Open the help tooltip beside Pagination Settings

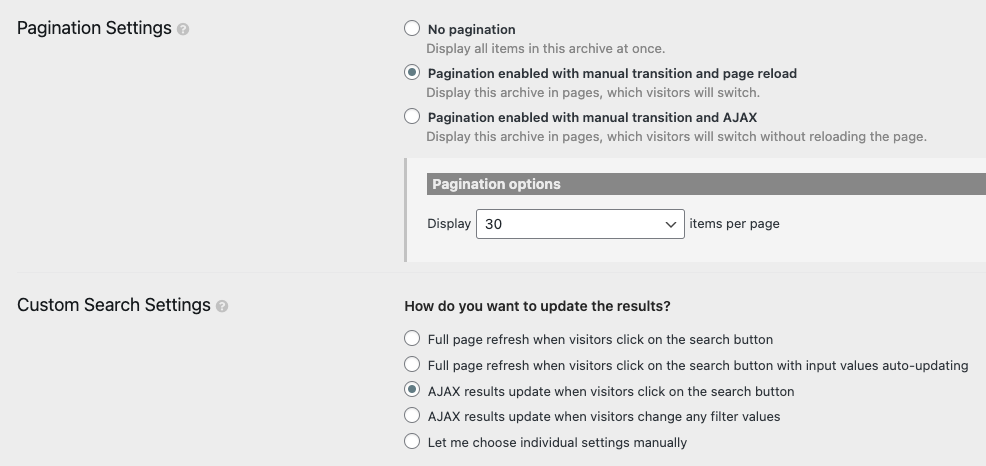click(x=183, y=30)
